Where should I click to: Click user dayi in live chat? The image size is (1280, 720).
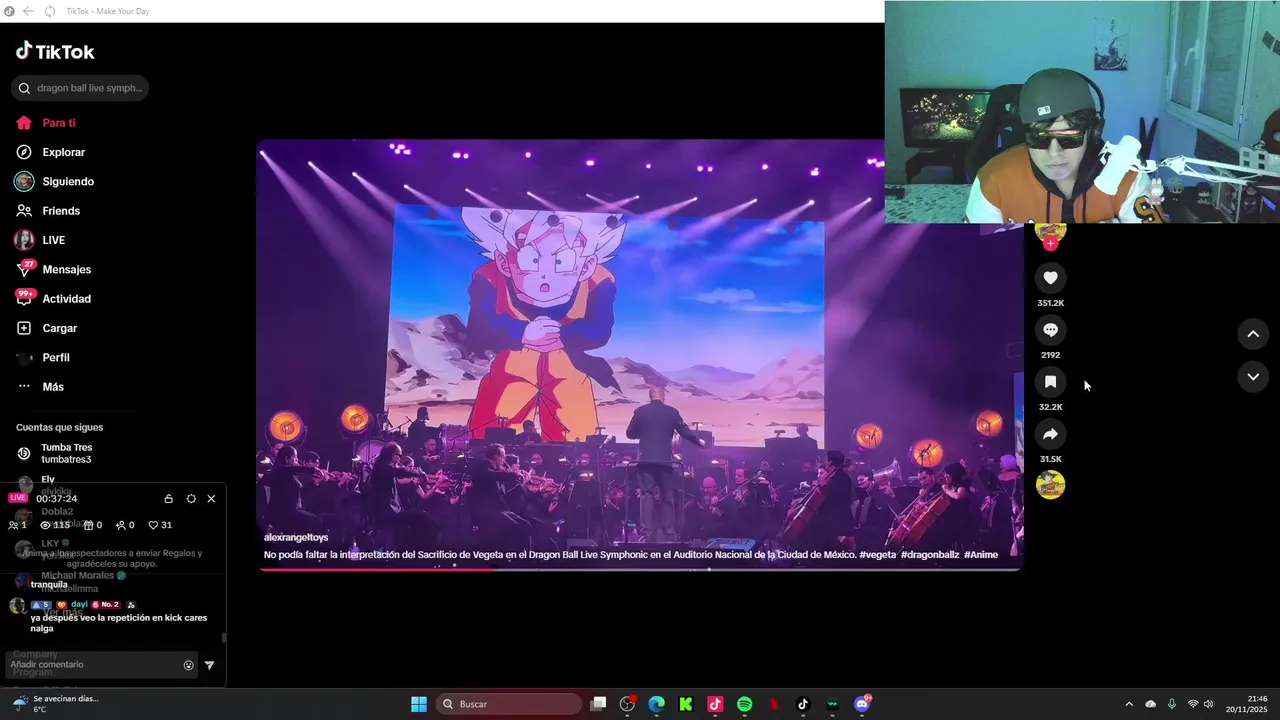coord(79,604)
